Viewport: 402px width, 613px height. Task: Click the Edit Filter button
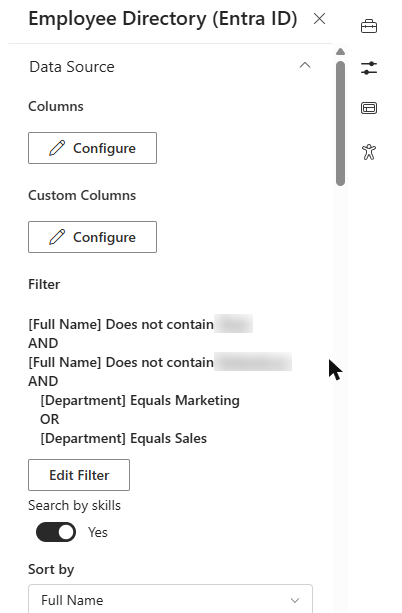click(79, 475)
